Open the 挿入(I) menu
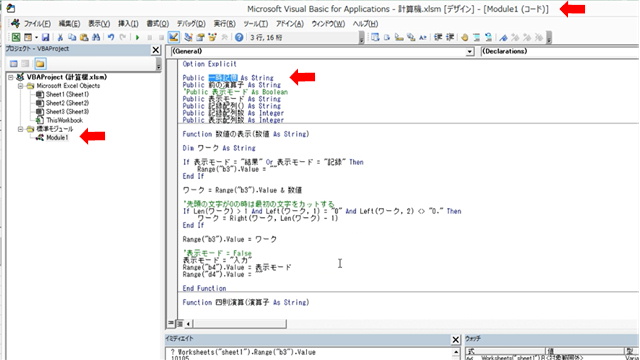This screenshot has height=360, width=640. click(128, 24)
